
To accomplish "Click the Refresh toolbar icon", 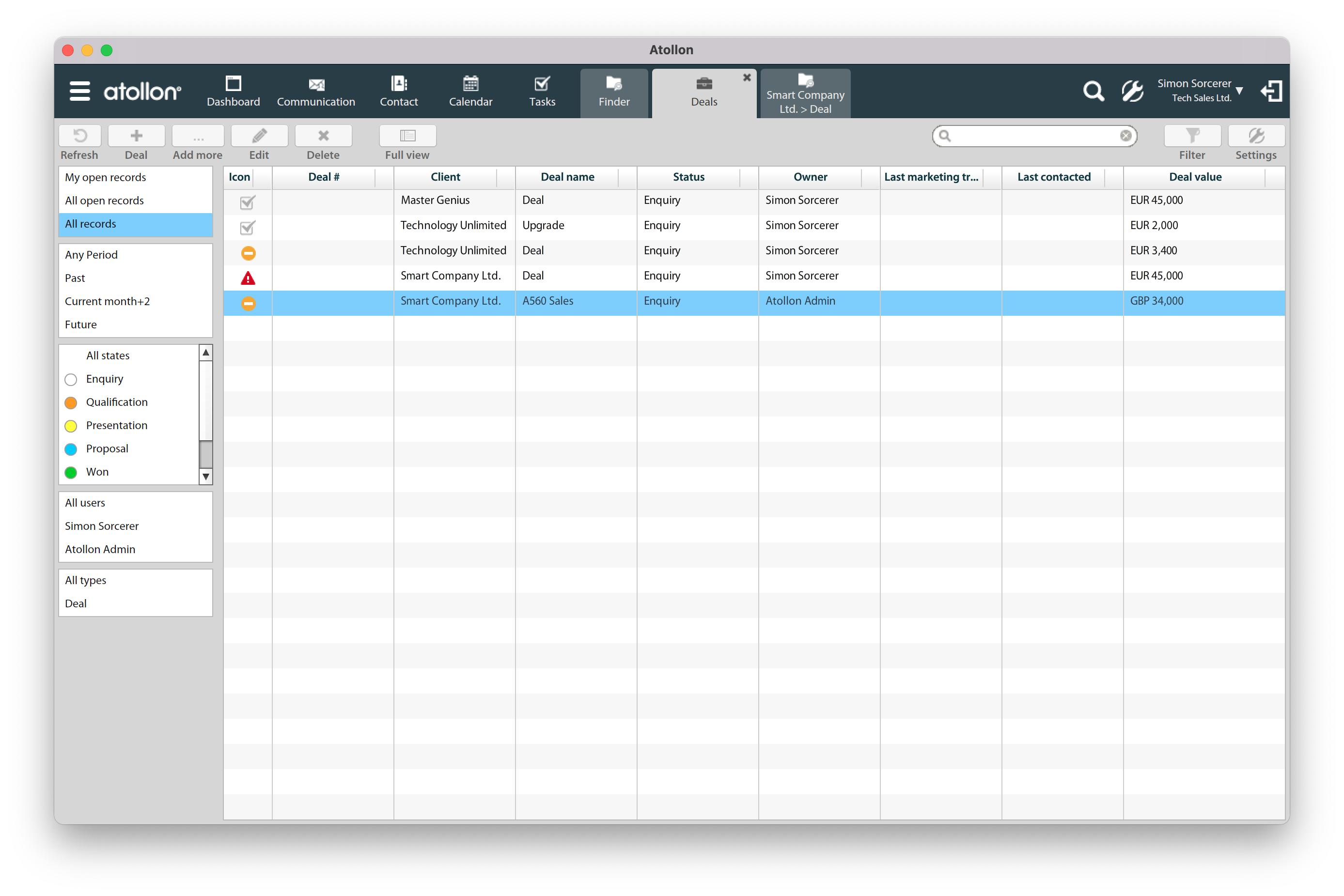I will click(80, 136).
